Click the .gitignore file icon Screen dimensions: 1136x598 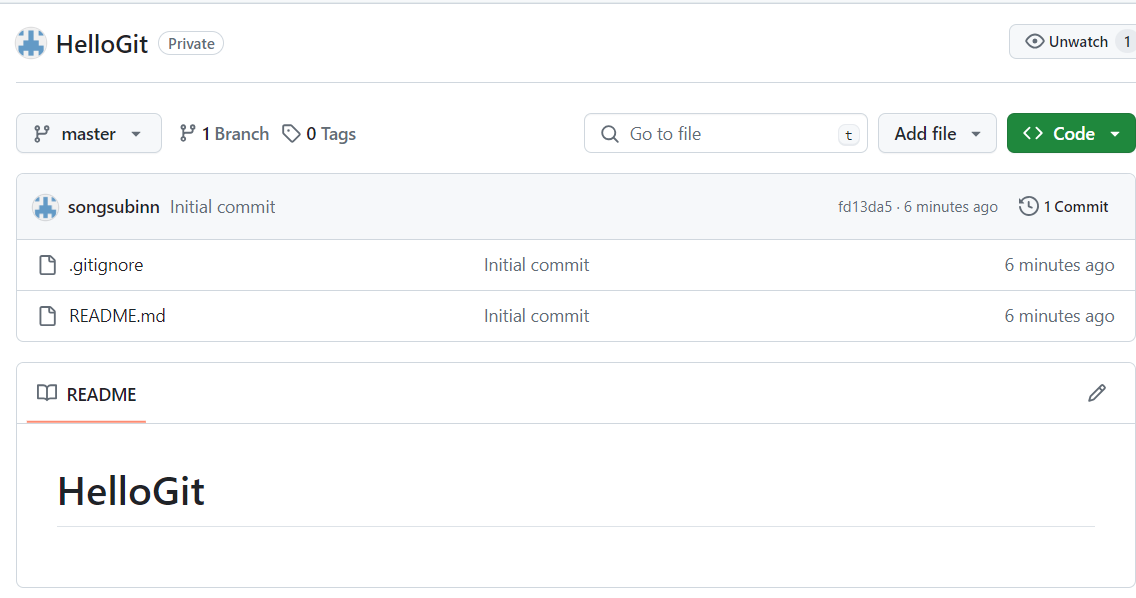(47, 265)
